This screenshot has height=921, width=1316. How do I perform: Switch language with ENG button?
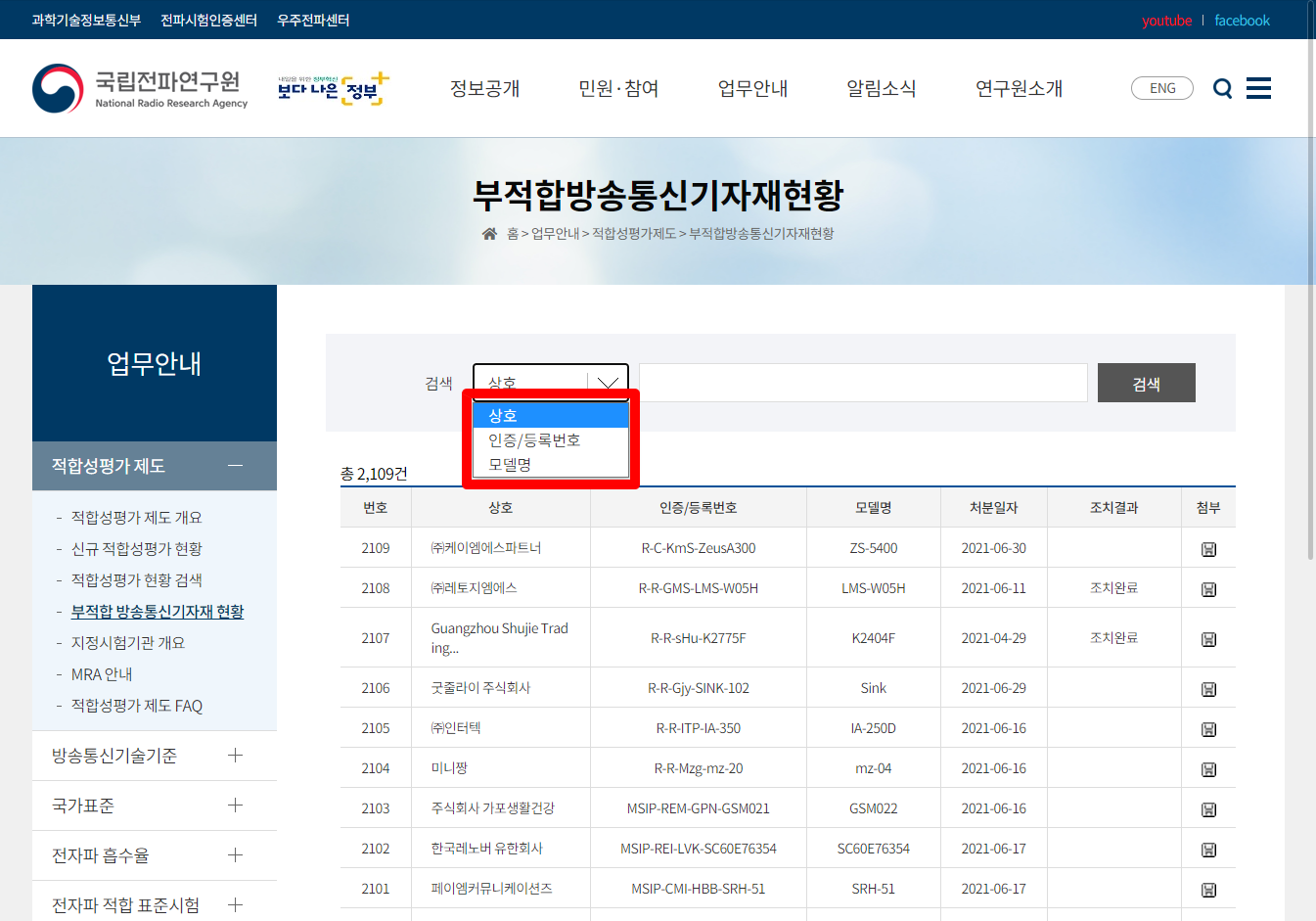tap(1161, 88)
